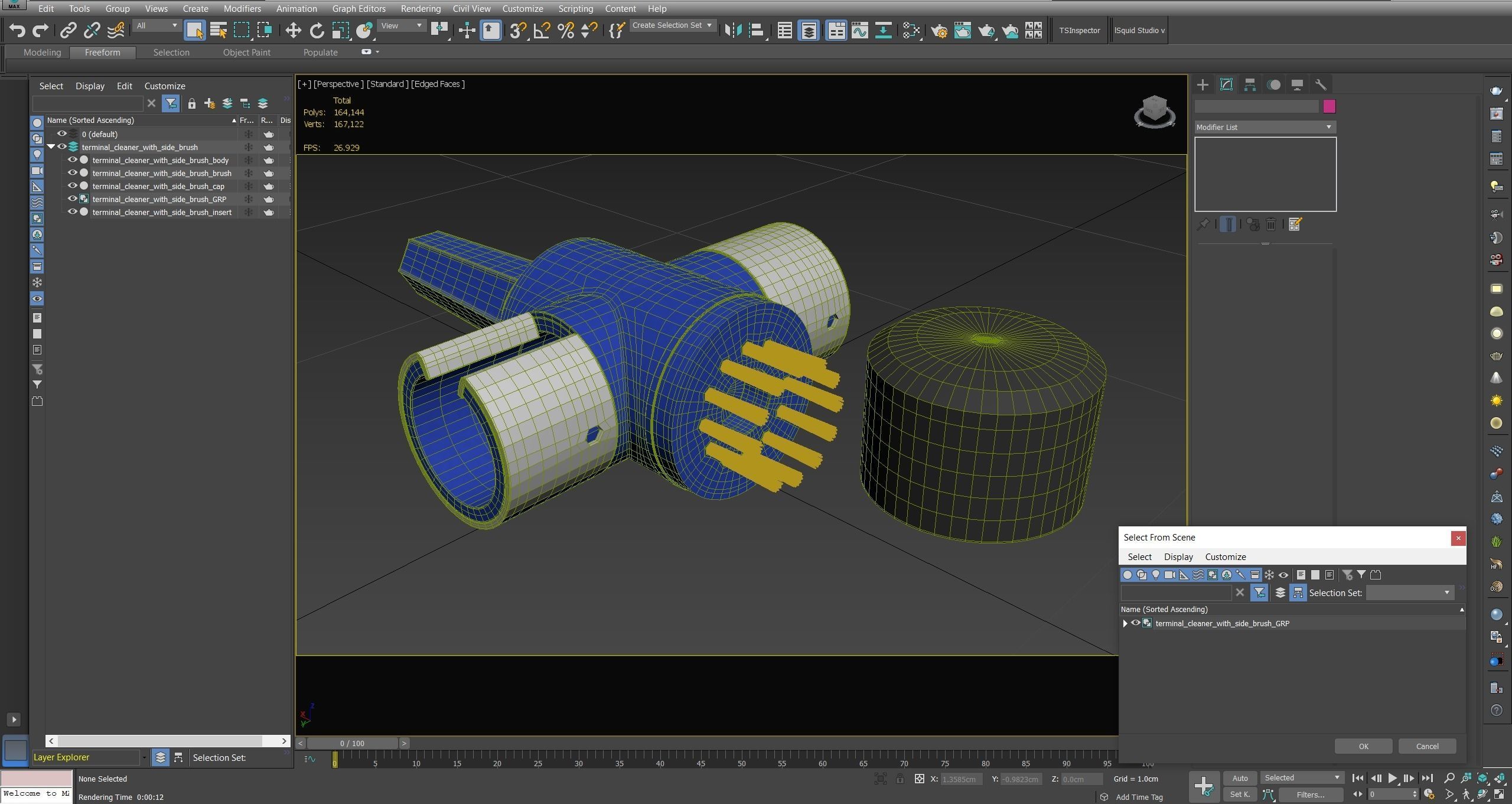Viewport: 1512px width, 804px height.
Task: Click the Layer Explorer horizontal scrollbar
Action: [159, 741]
